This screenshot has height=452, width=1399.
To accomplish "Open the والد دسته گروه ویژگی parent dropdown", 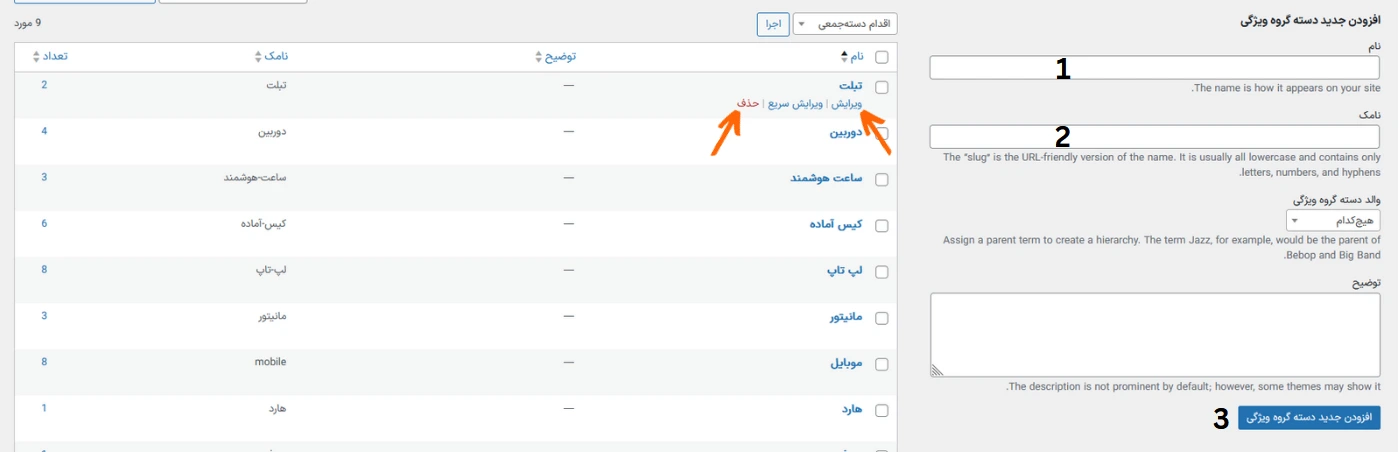I will pyautogui.click(x=1333, y=220).
